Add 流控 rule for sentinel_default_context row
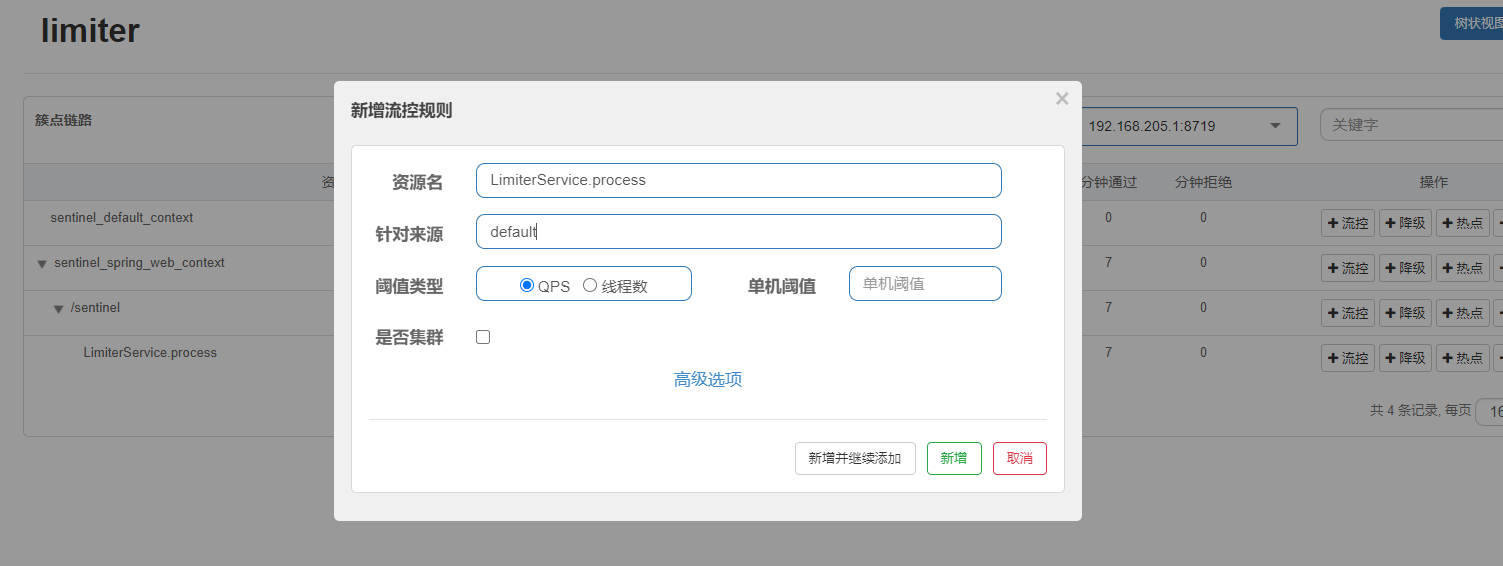 coord(1348,223)
